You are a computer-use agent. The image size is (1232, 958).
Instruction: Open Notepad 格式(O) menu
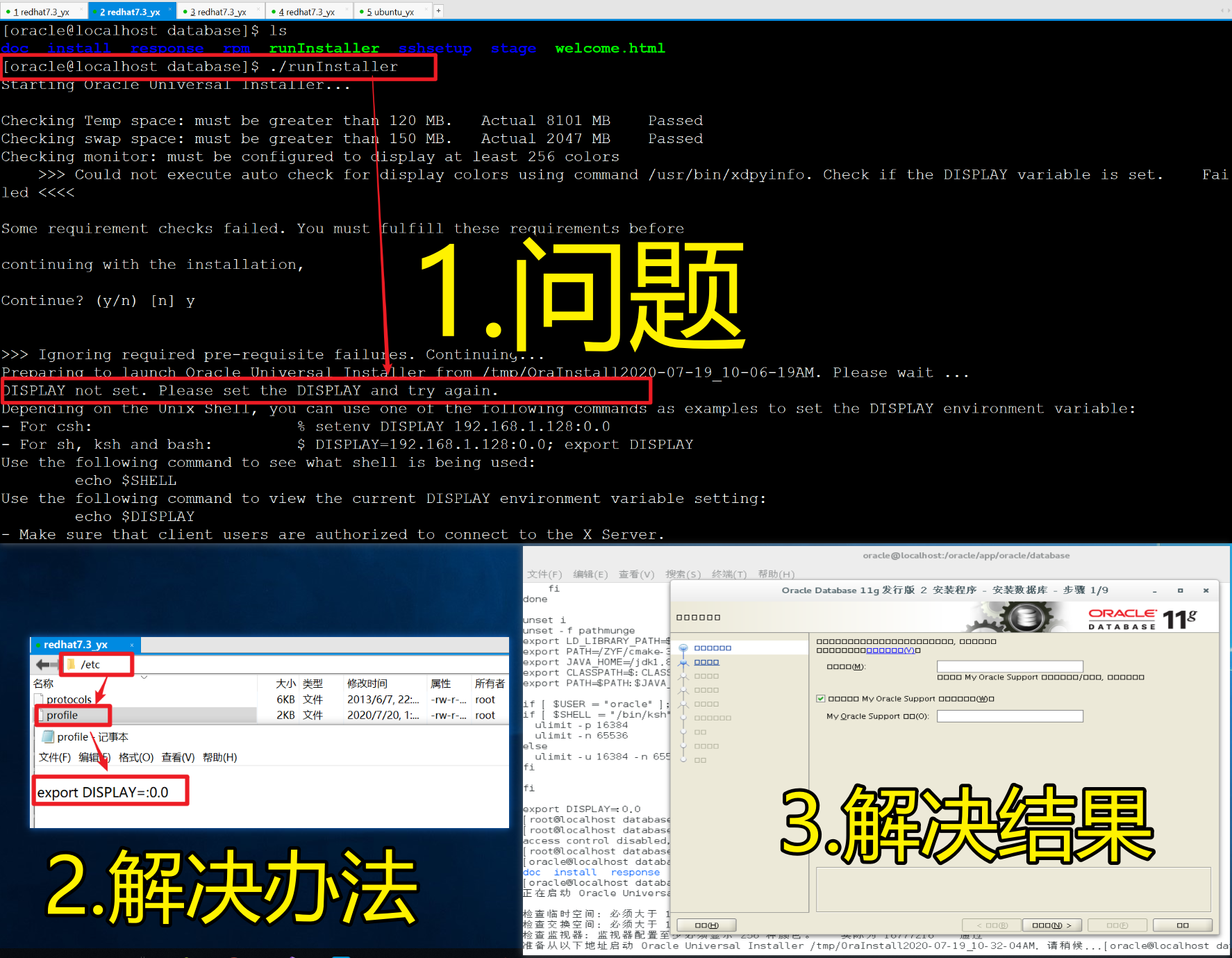click(x=136, y=757)
